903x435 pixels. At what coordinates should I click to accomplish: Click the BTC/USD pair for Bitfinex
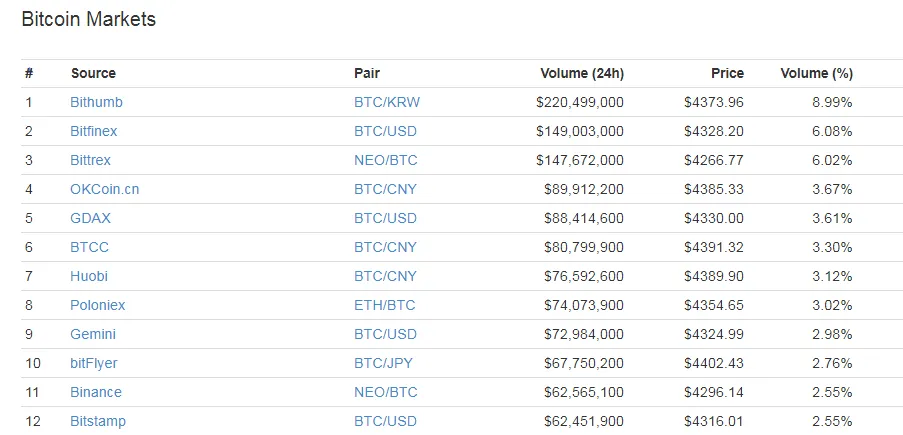(x=385, y=131)
